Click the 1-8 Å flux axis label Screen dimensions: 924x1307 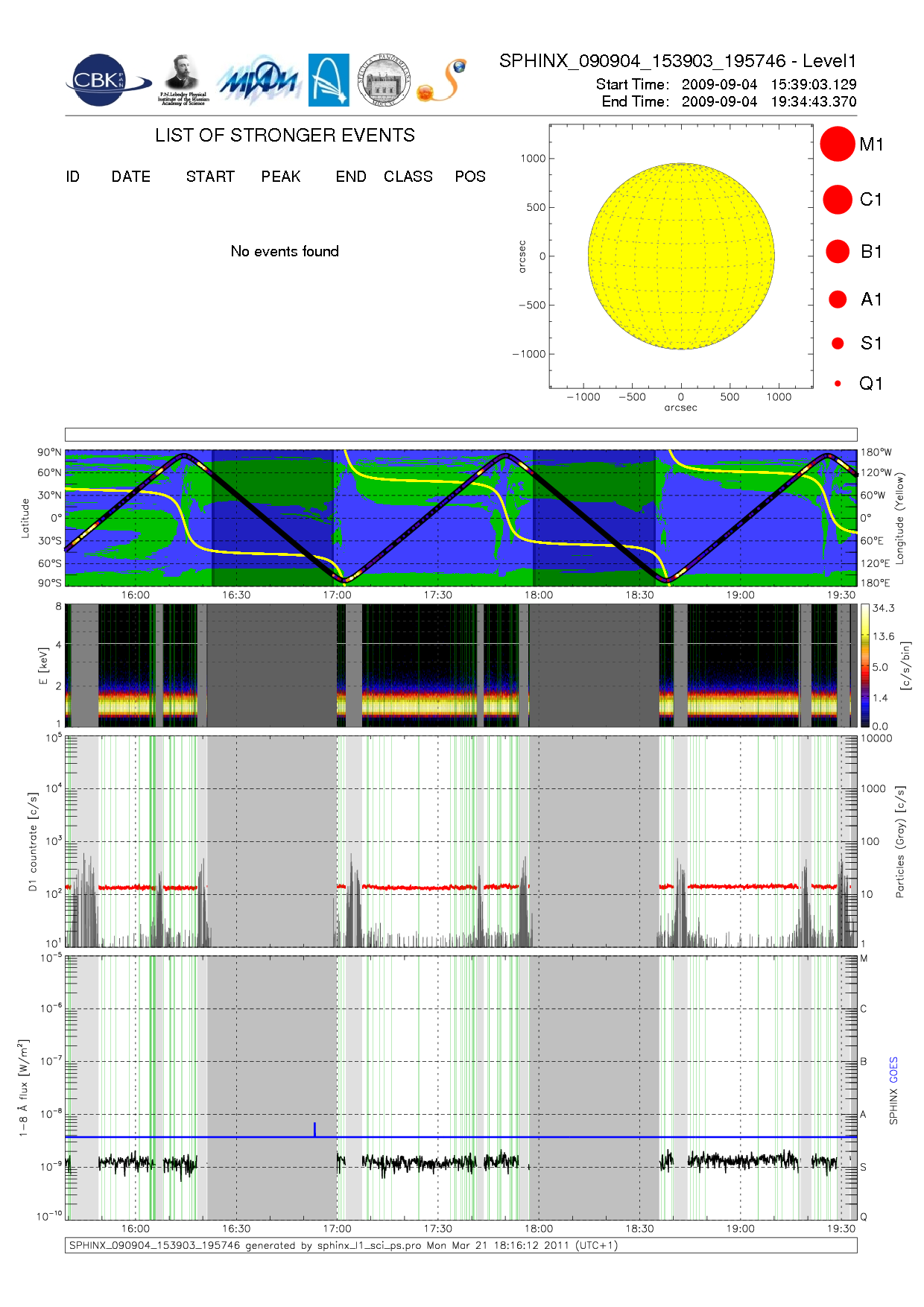click(x=24, y=1089)
